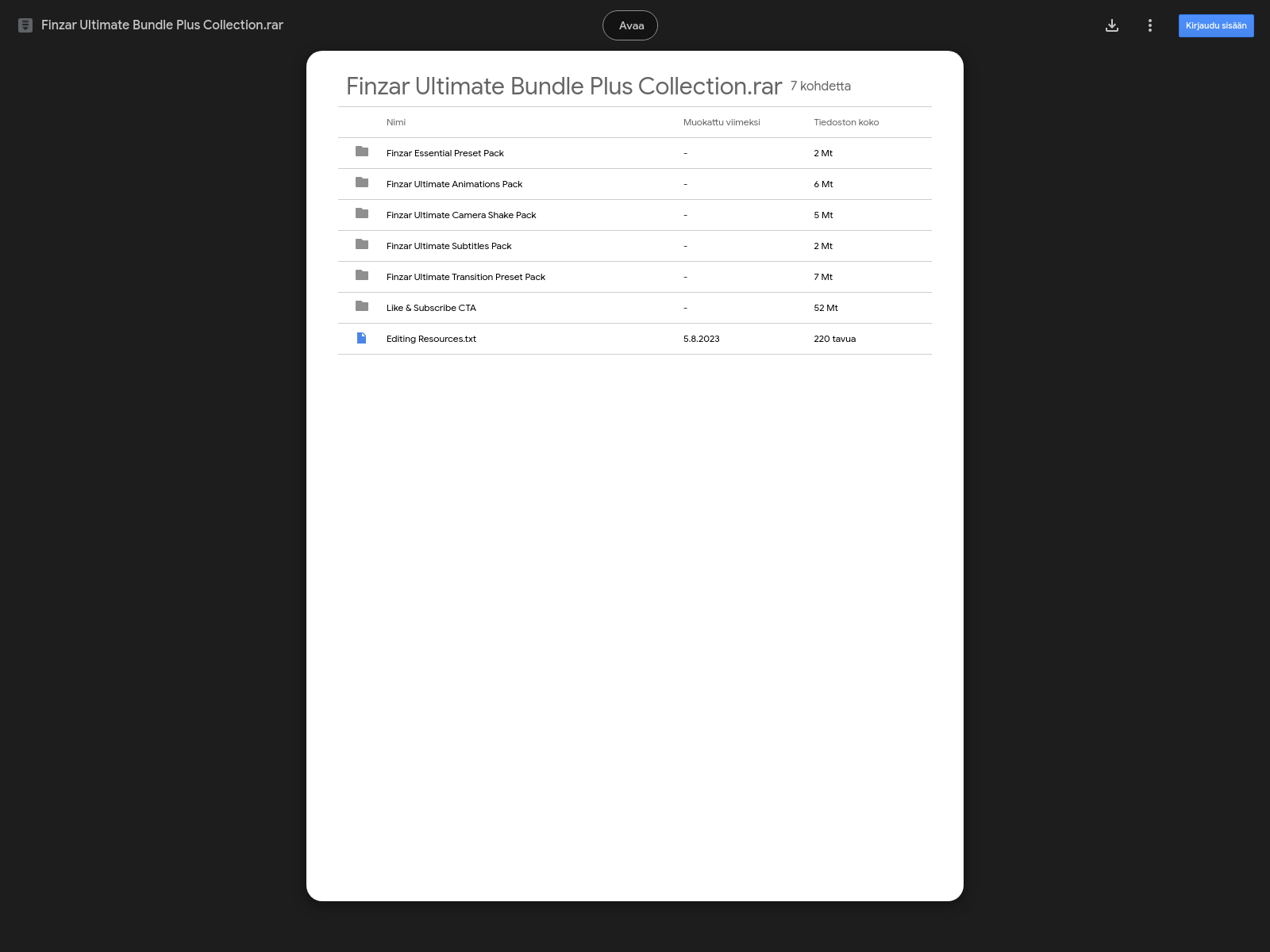This screenshot has height=952, width=1270.
Task: Open Finzar Ultimate Transition Preset Pack name
Action: (466, 277)
